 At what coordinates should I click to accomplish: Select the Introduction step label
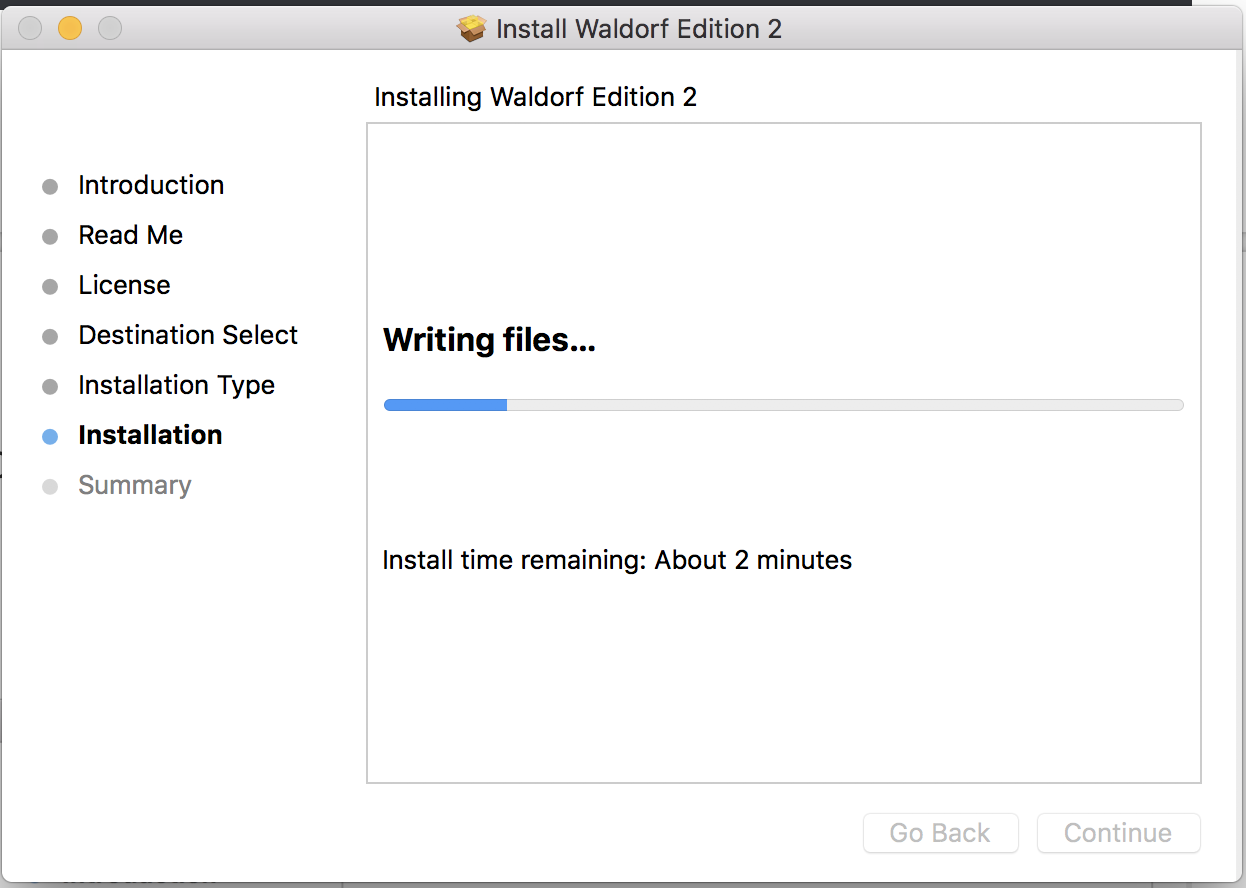point(151,185)
